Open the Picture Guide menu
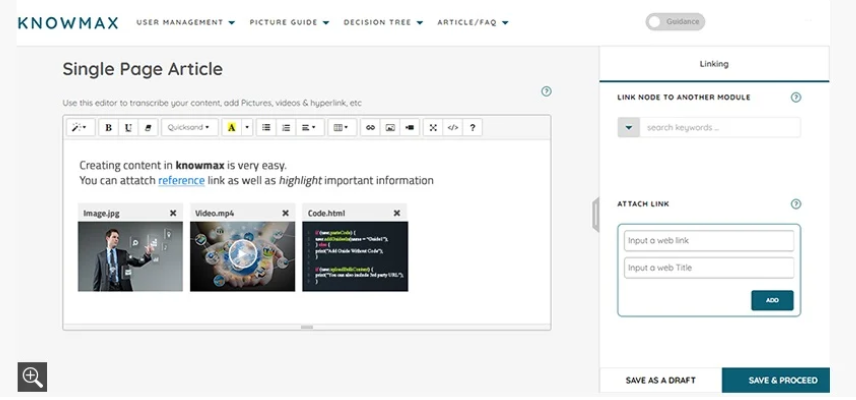 click(x=289, y=22)
